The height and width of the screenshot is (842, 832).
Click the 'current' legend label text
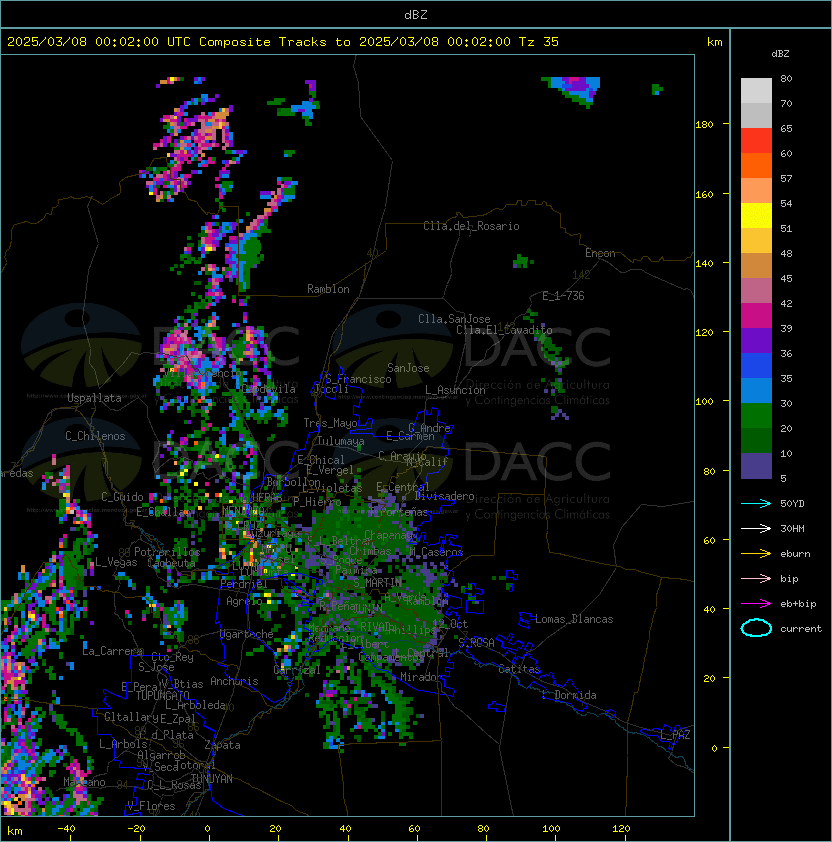click(x=801, y=629)
